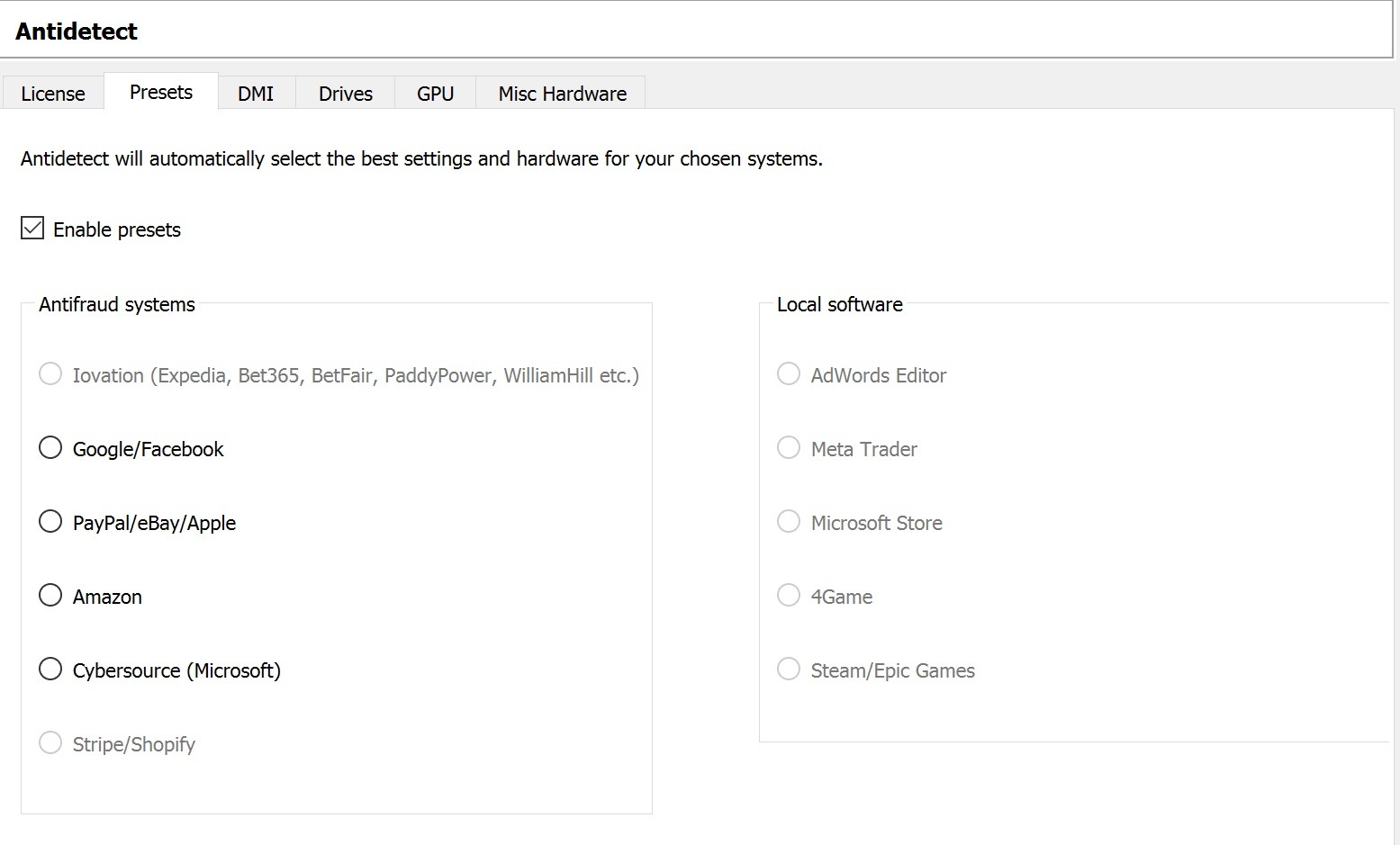Screen dimensions: 1400x845
Task: Select the Presets tab
Action: coord(161,92)
